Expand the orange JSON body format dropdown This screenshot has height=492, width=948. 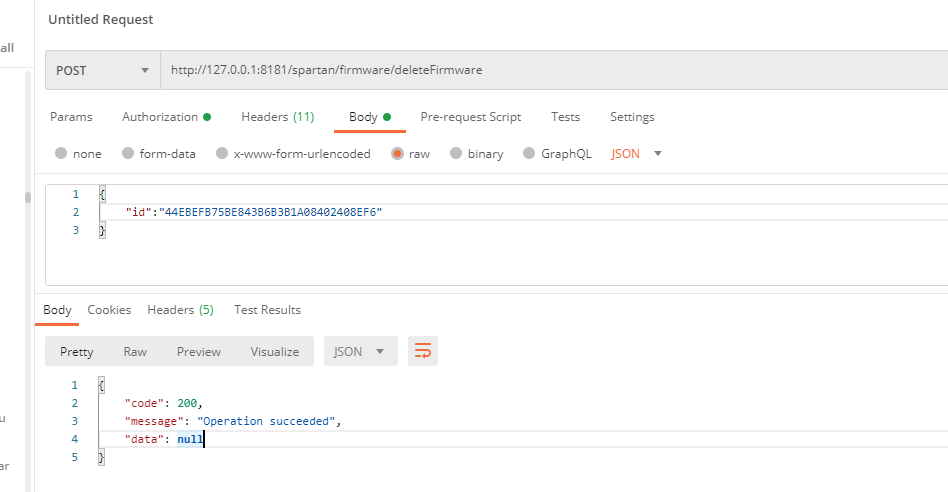coord(637,154)
